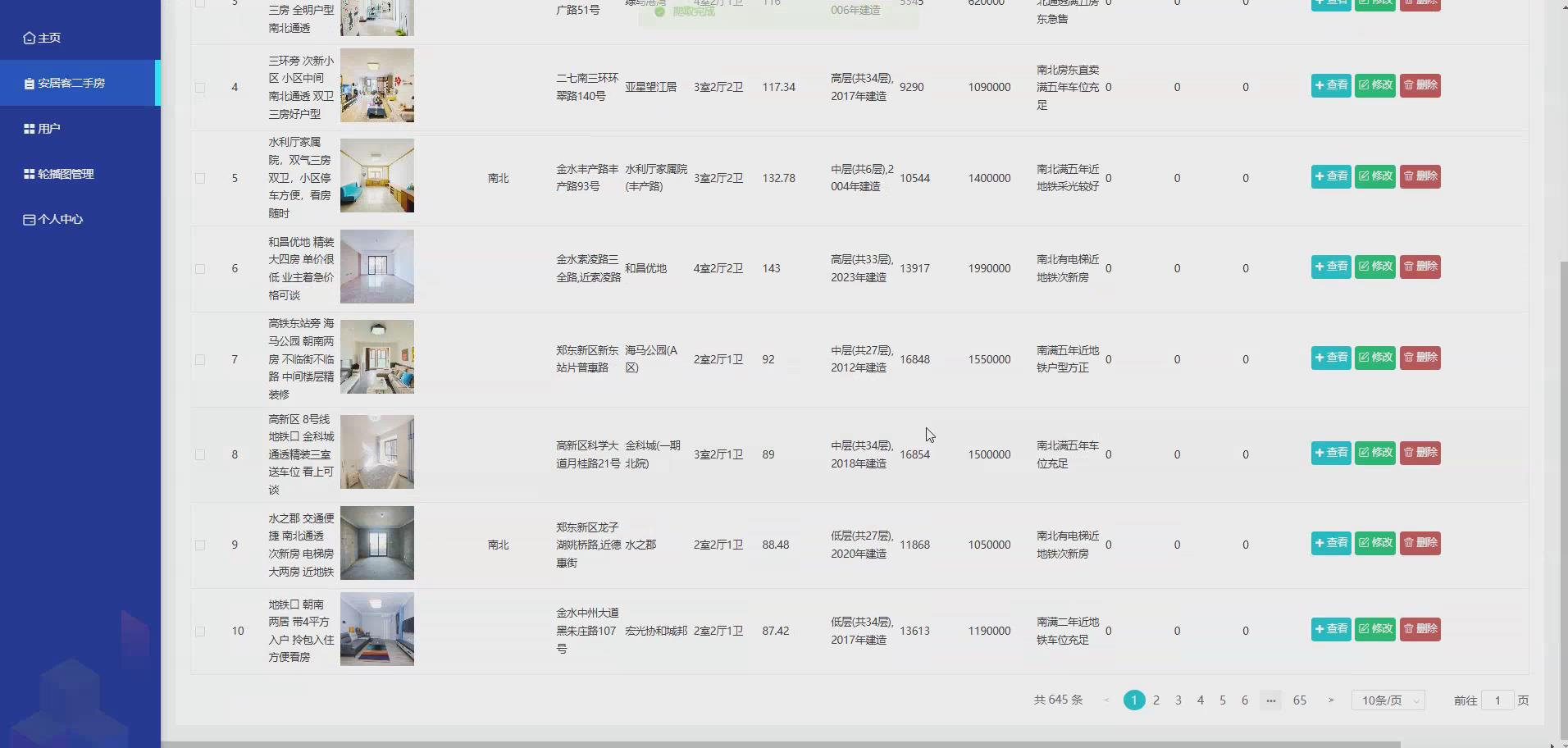View details of row 4 亚星望江居

tap(1331, 85)
